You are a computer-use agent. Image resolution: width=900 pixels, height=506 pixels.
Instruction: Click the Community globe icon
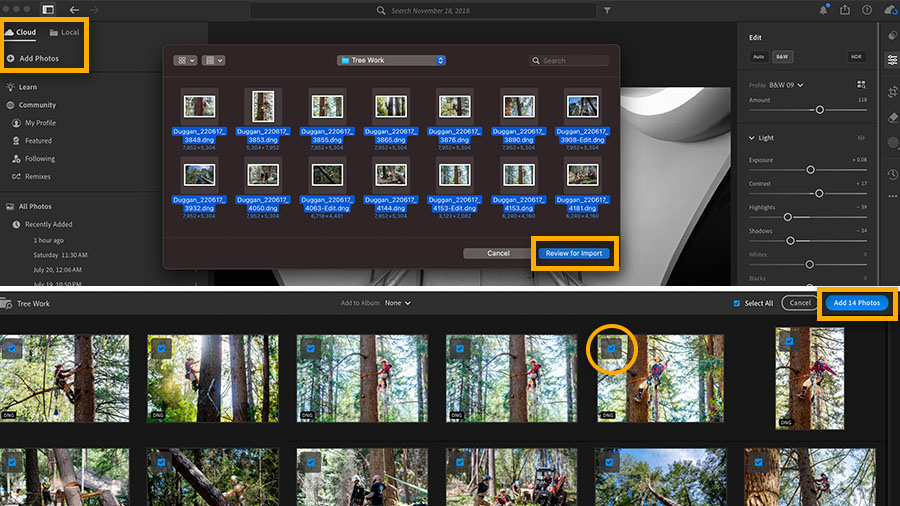10,105
